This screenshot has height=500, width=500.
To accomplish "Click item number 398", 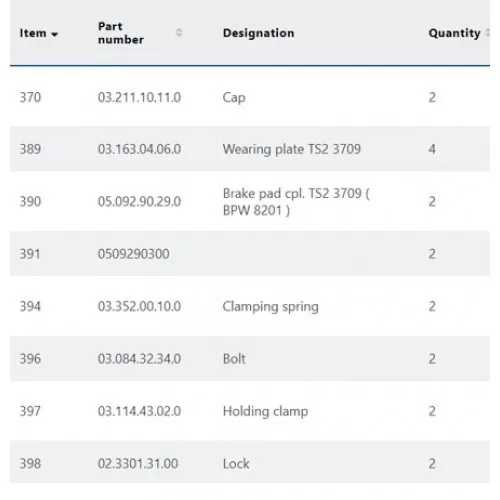I will click(x=30, y=464).
